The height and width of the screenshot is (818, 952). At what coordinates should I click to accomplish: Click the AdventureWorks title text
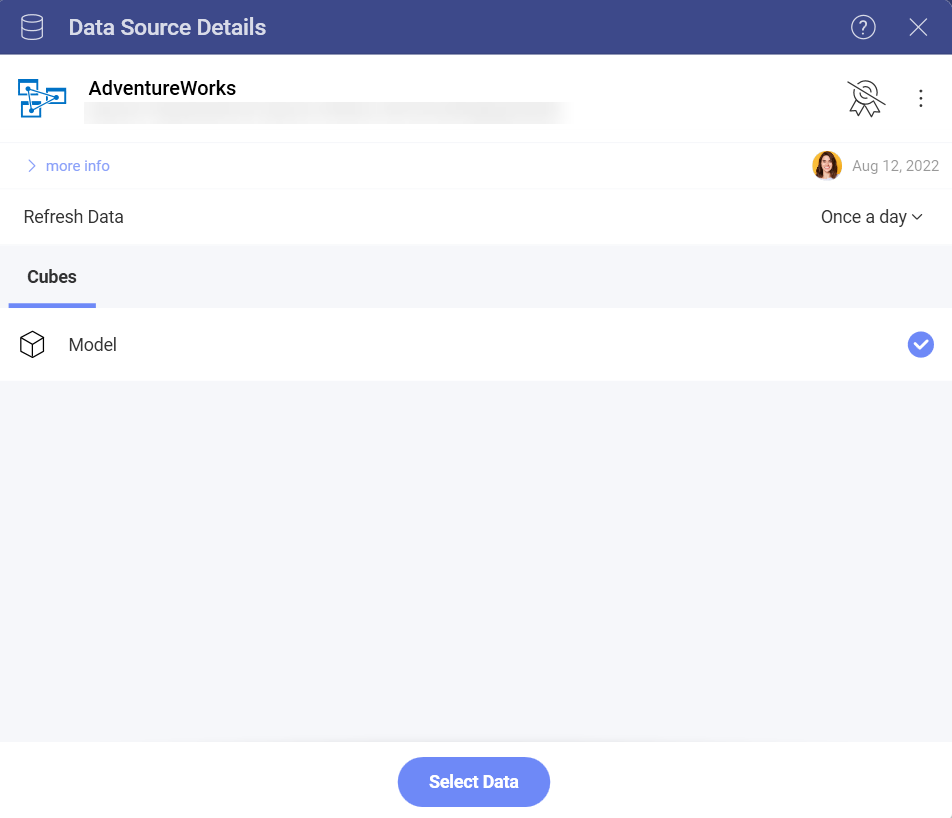(162, 88)
